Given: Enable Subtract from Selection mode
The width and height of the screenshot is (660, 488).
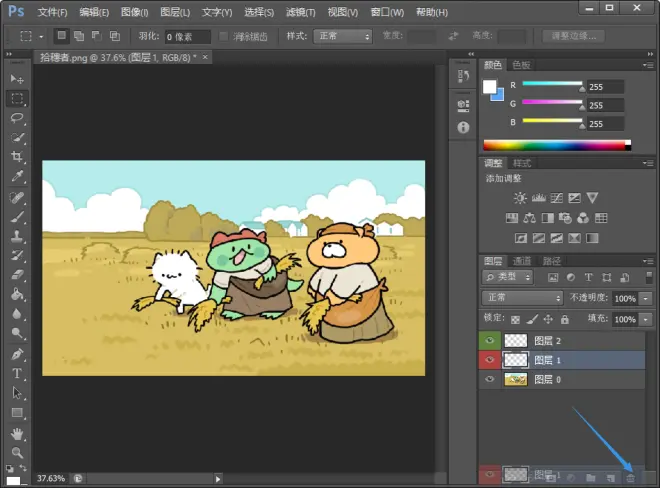Looking at the screenshot, I should (x=96, y=36).
